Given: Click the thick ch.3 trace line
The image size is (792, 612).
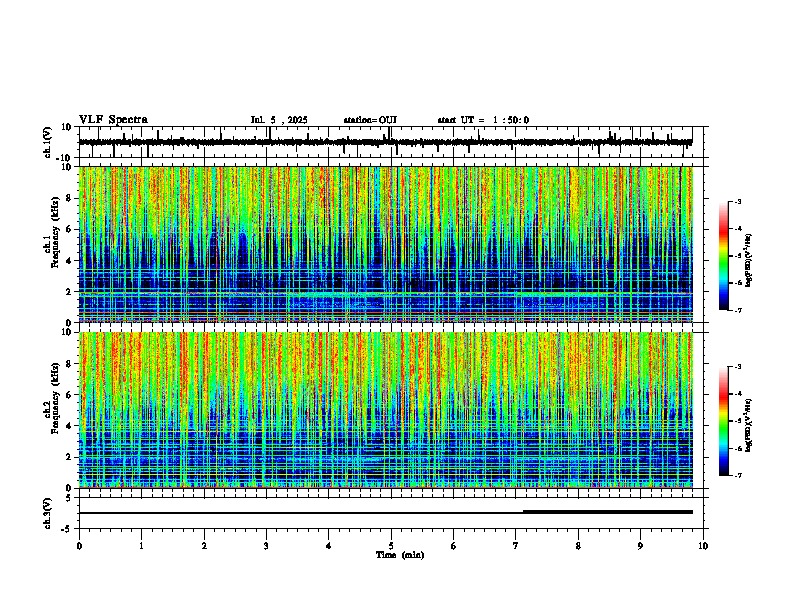Looking at the screenshot, I should pos(608,512).
